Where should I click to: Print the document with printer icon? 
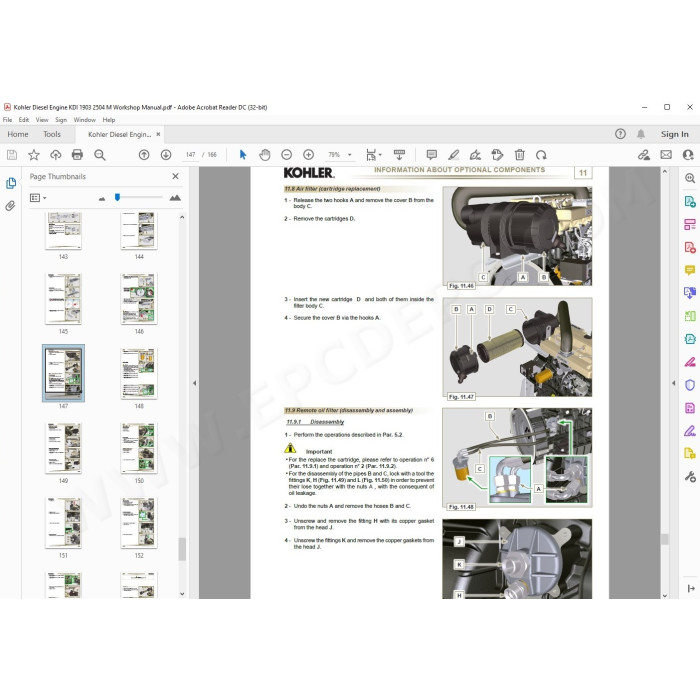[77, 155]
